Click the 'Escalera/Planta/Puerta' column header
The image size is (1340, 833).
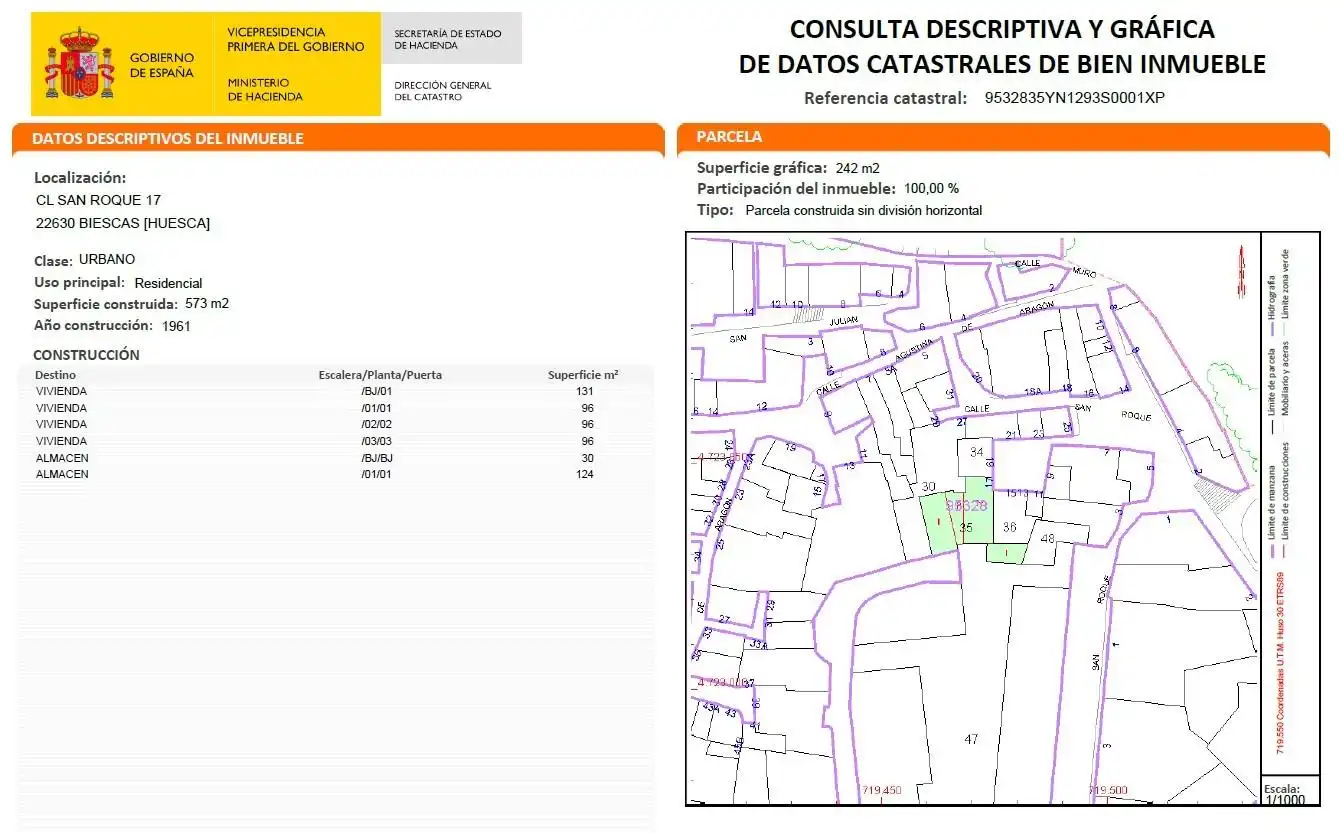380,375
